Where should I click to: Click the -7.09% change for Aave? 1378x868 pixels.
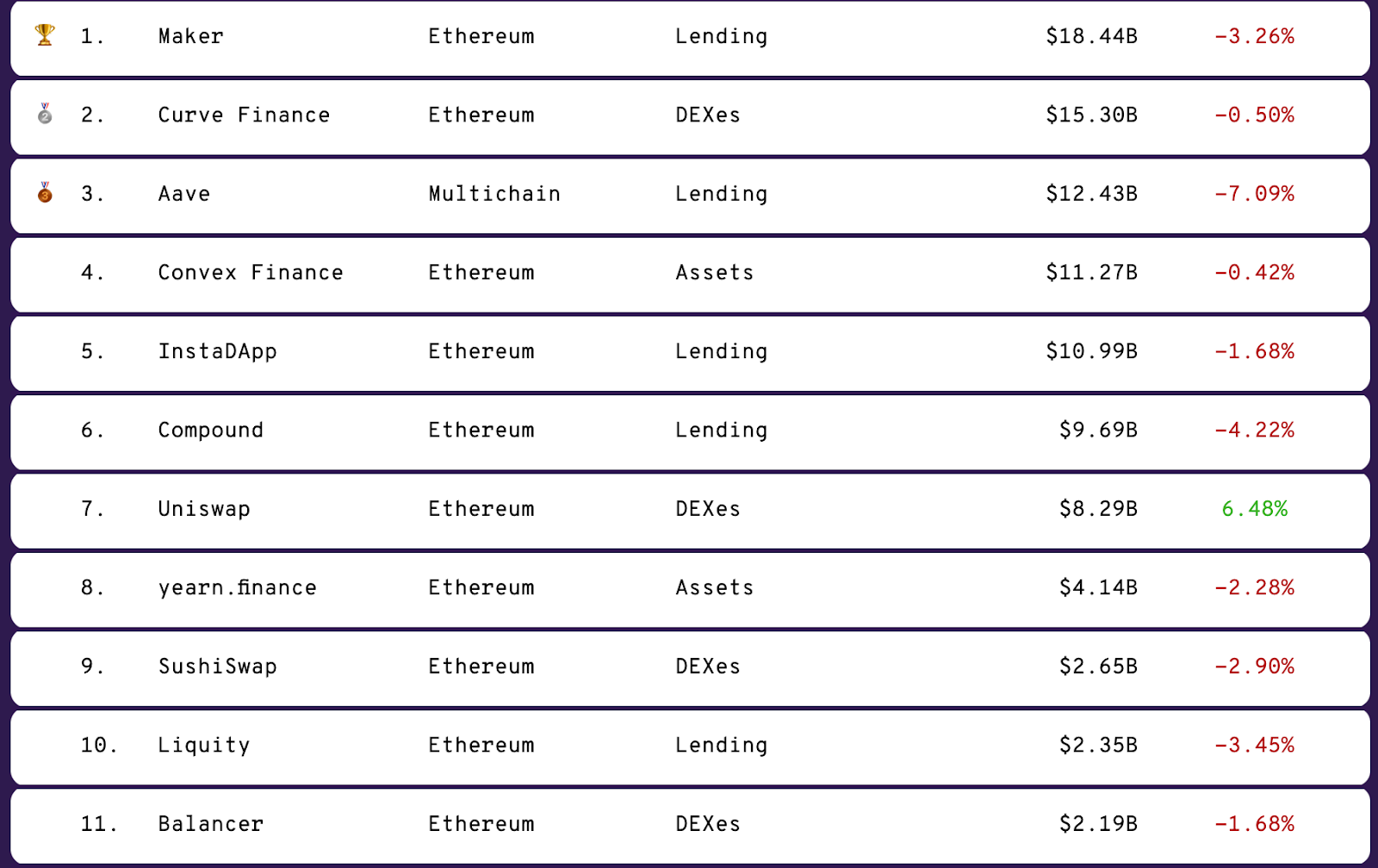(x=1254, y=194)
